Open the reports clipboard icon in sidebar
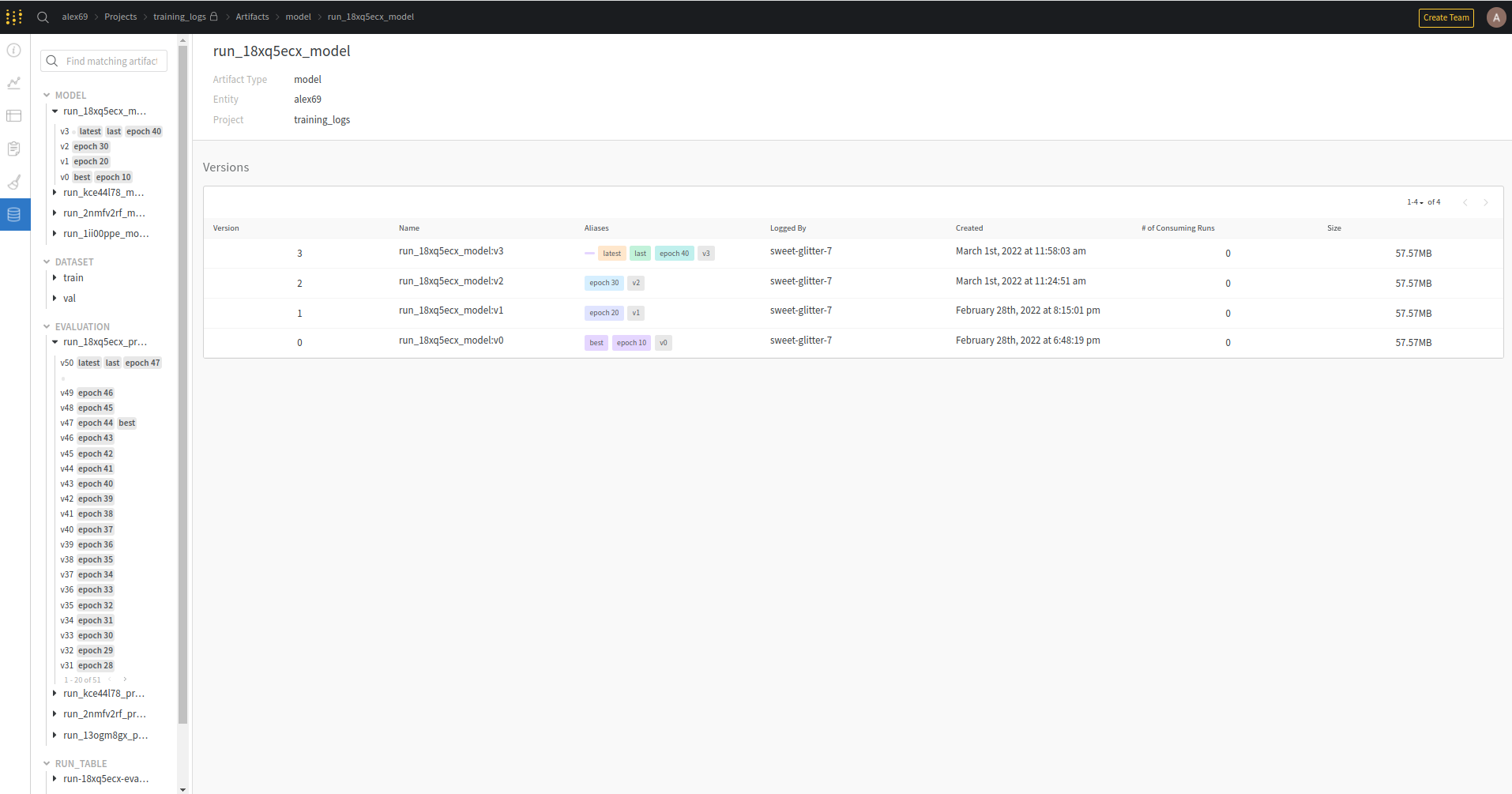This screenshot has height=794, width=1512. [14, 149]
